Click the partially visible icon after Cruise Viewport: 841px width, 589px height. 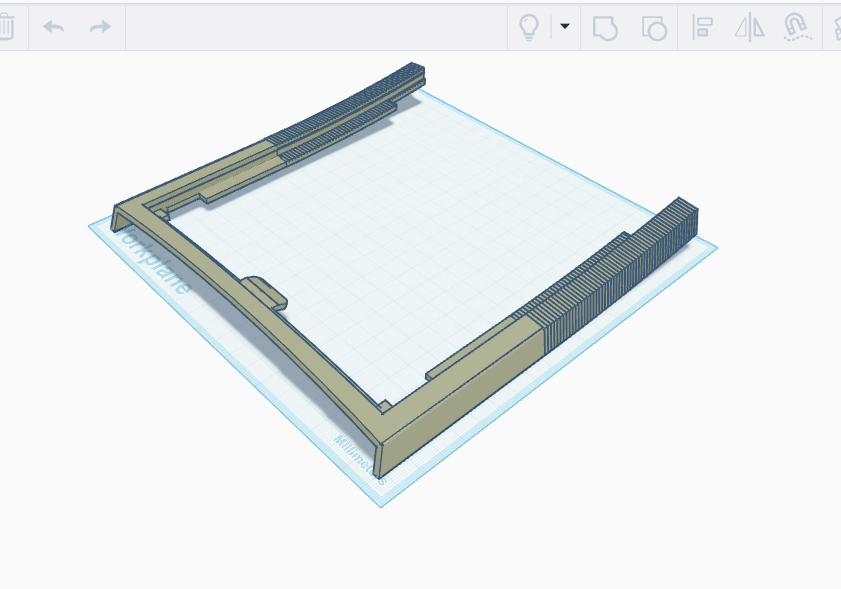click(x=837, y=28)
